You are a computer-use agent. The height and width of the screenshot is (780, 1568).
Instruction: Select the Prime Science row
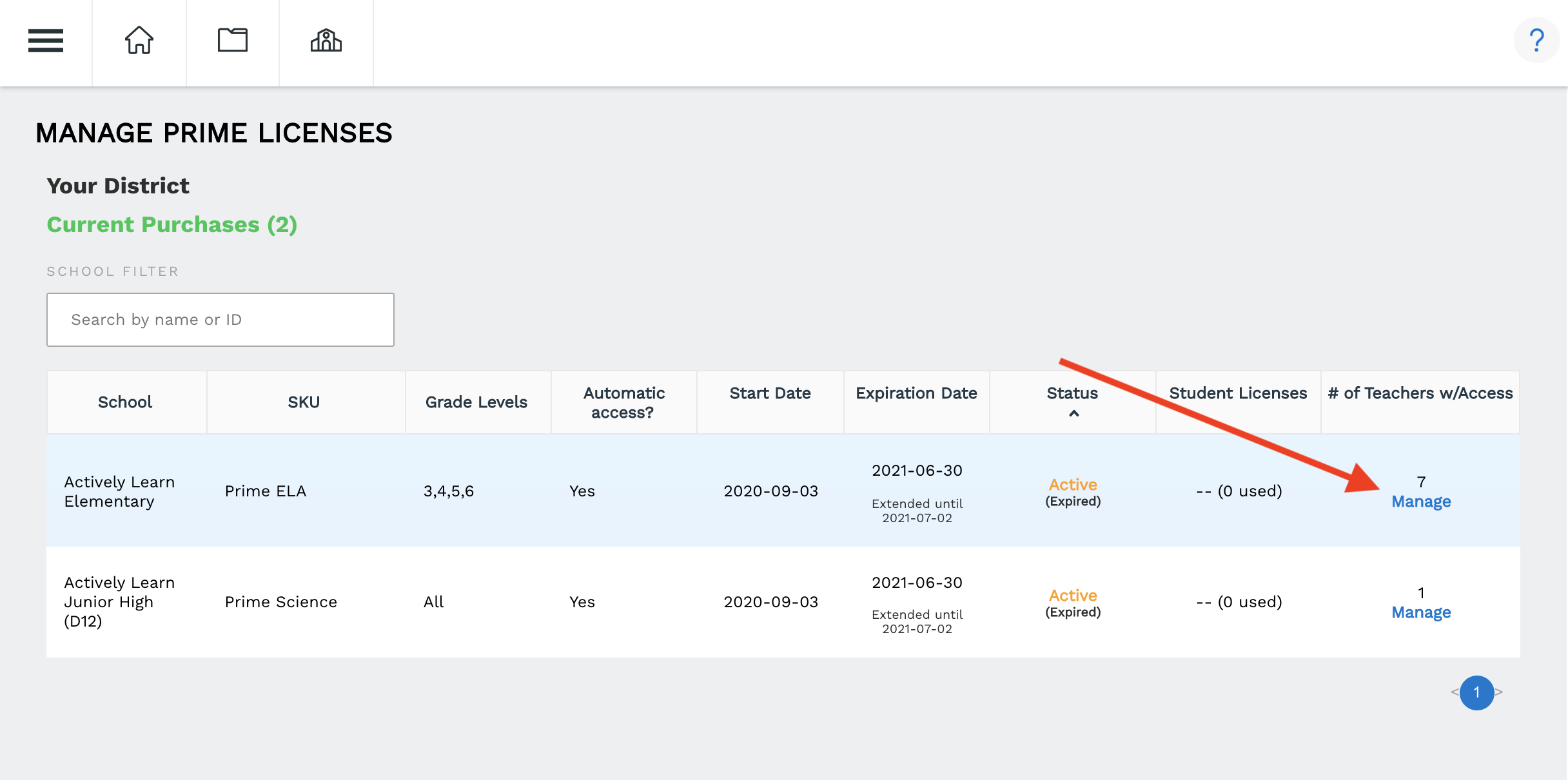pos(281,602)
